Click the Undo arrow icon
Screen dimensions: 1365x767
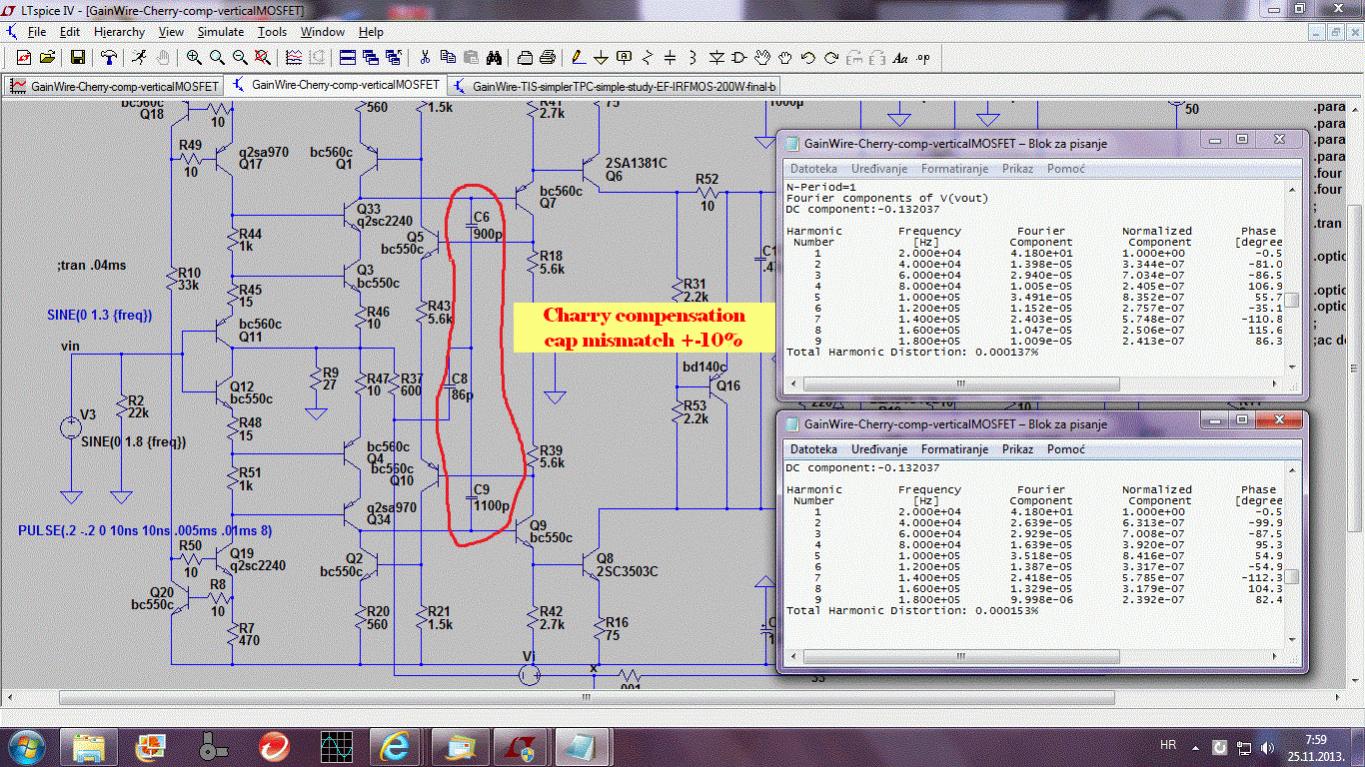tap(808, 58)
